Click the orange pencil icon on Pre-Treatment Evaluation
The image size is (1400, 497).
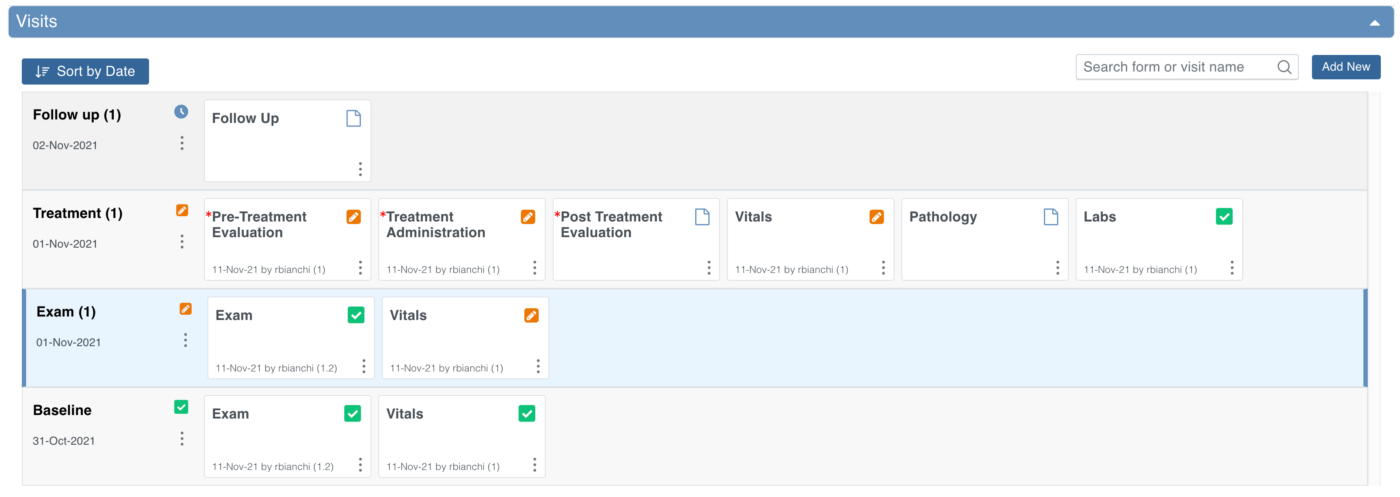point(353,217)
